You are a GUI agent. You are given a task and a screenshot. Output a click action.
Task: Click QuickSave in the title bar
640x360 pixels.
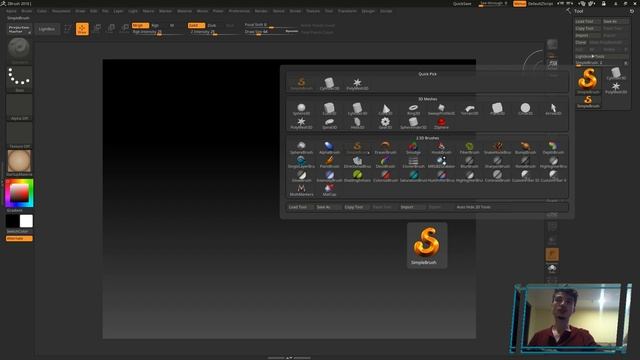462,4
